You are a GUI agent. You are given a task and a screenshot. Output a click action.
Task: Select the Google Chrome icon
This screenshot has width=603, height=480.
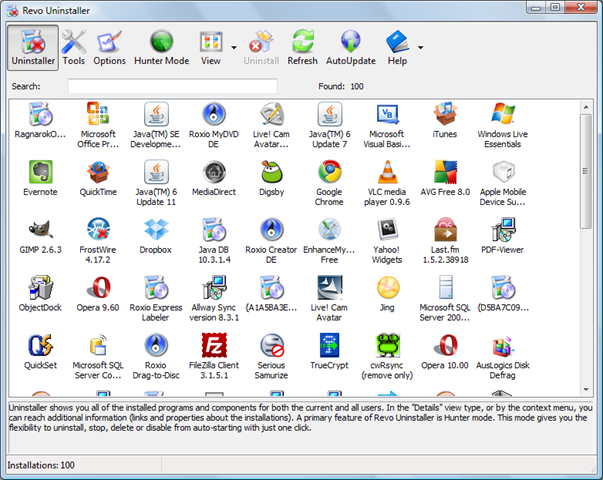[x=330, y=172]
